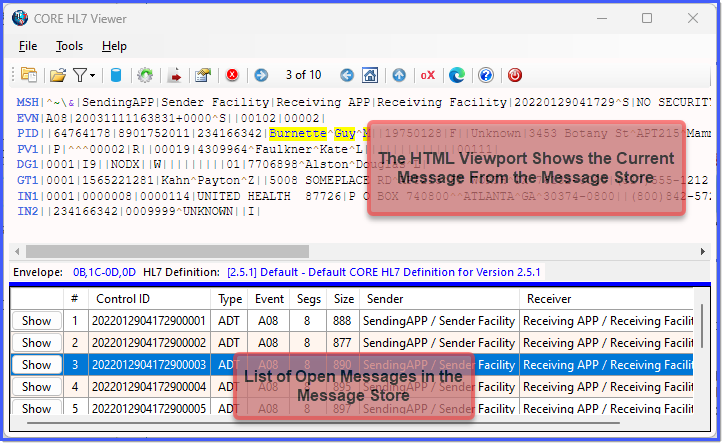The height and width of the screenshot is (445, 724).
Task: Click the envelope value 0B,1C-0D,0D
Action: [x=104, y=272]
